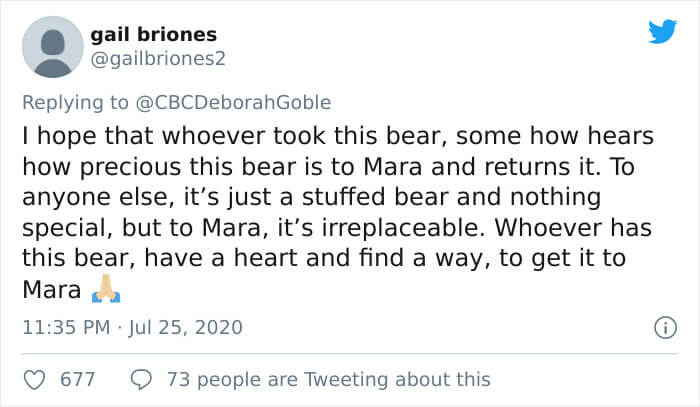700x407 pixels.
Task: Click the praying hands emoji
Action: pos(106,289)
